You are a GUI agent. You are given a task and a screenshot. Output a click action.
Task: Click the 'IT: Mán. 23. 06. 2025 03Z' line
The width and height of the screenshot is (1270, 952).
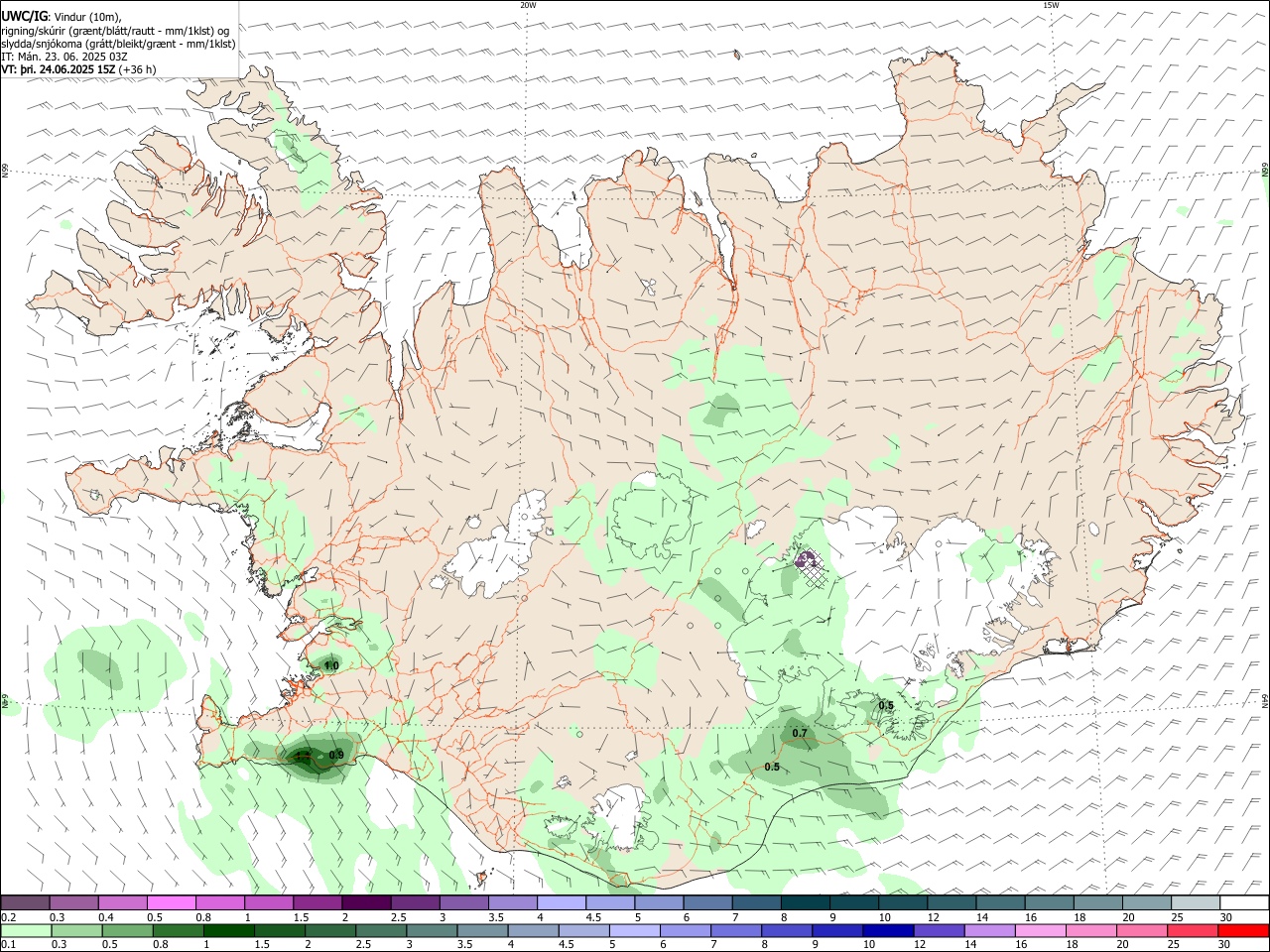(64, 57)
